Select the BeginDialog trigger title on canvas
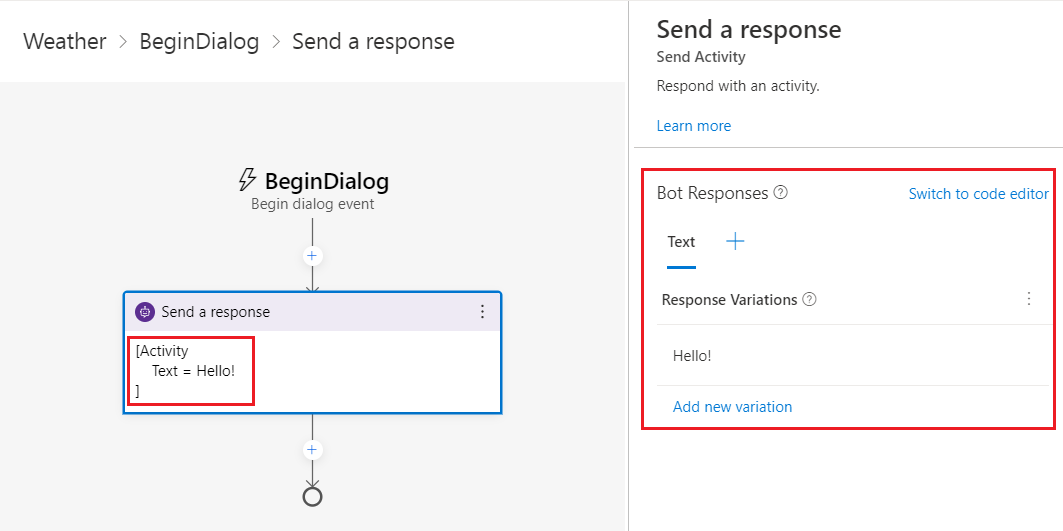This screenshot has width=1063, height=531. tap(326, 181)
